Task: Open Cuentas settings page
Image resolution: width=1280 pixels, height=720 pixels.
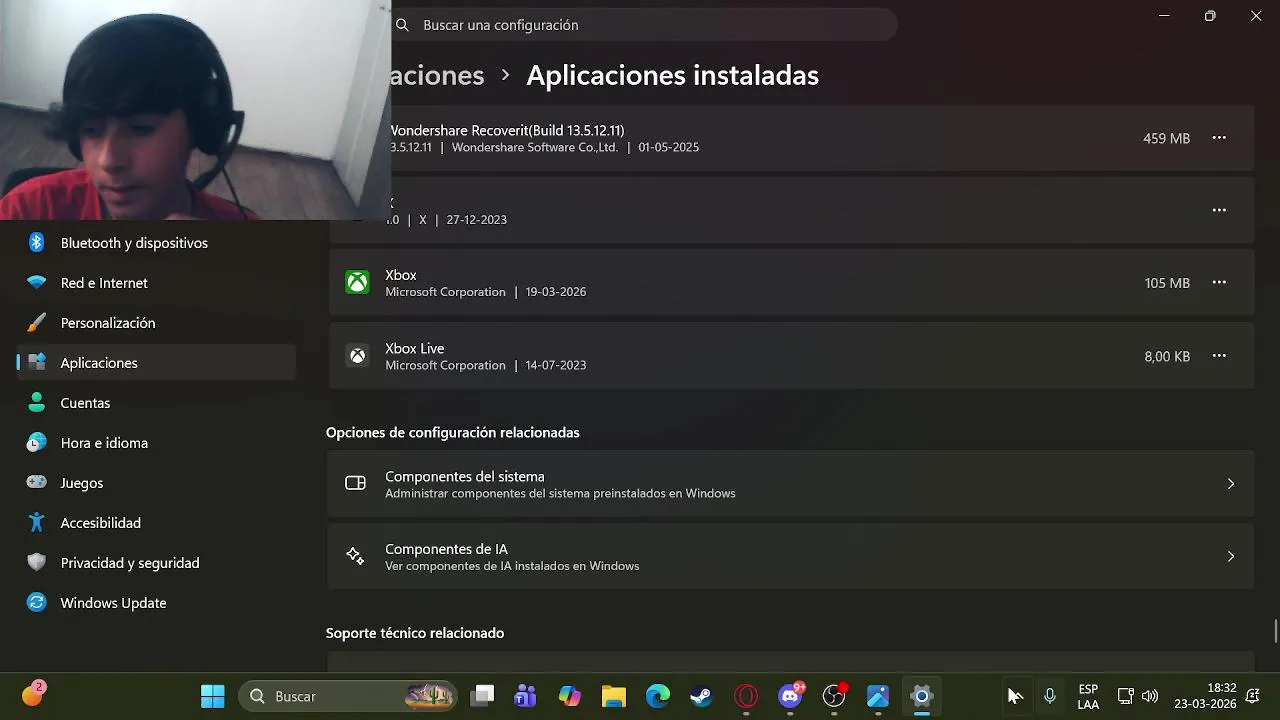Action: (85, 403)
